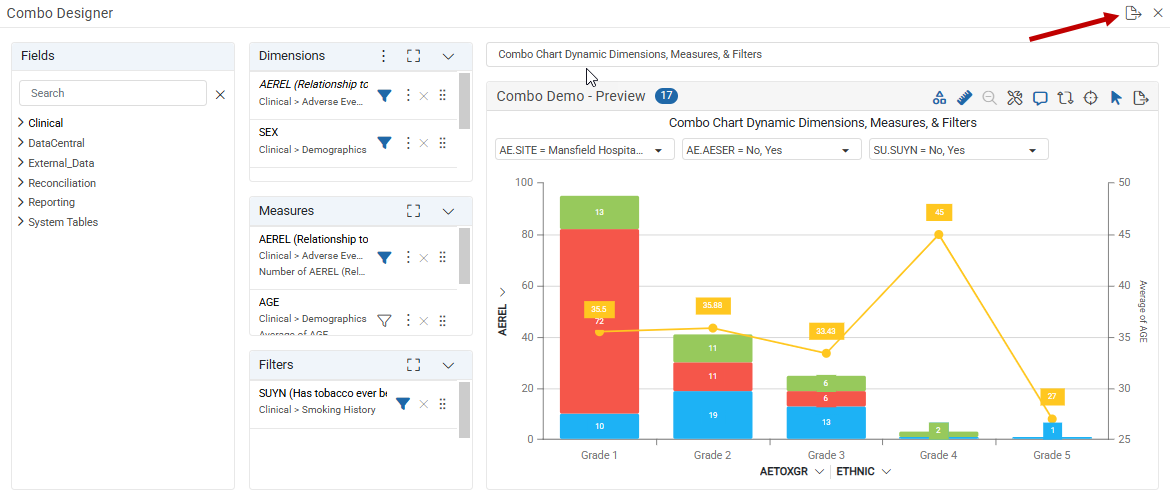1170x491 pixels.
Task: Click the swap axes arrows icon
Action: [1066, 97]
